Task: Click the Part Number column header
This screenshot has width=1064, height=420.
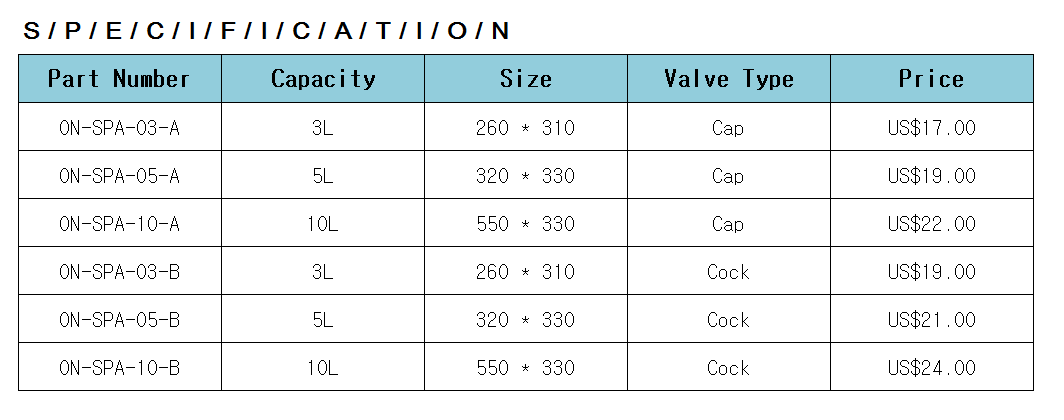Action: tap(119, 79)
